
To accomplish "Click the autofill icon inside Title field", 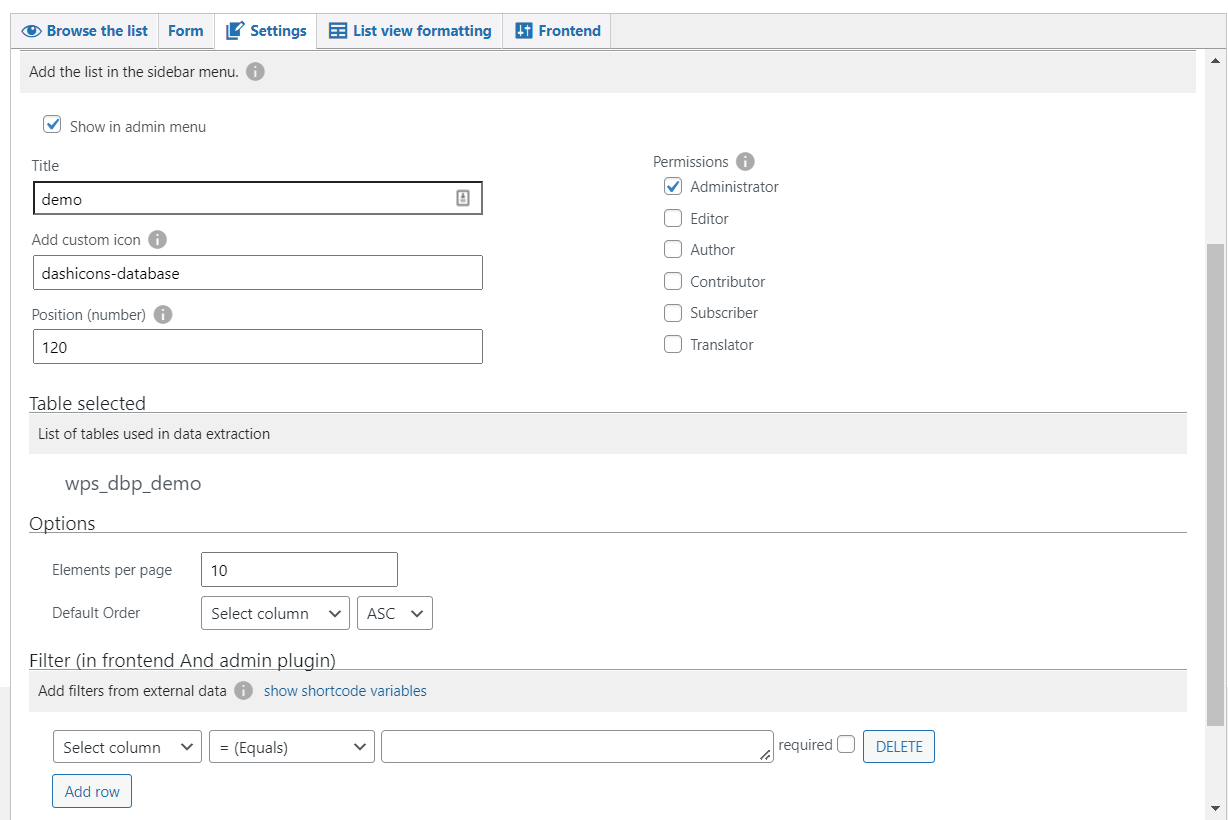I will tap(463, 198).
